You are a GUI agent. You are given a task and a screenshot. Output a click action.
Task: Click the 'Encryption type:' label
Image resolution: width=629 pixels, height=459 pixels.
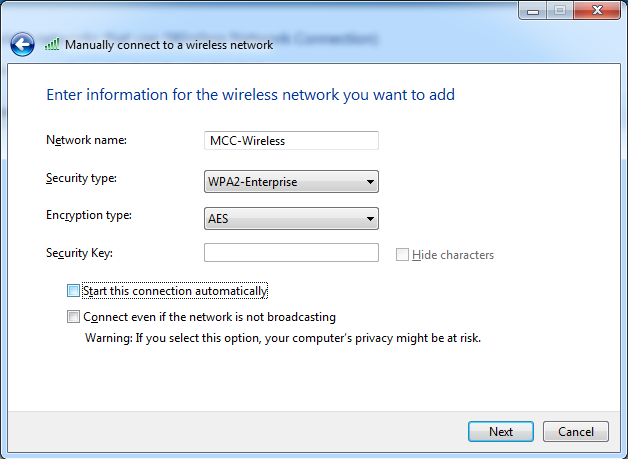click(x=89, y=215)
